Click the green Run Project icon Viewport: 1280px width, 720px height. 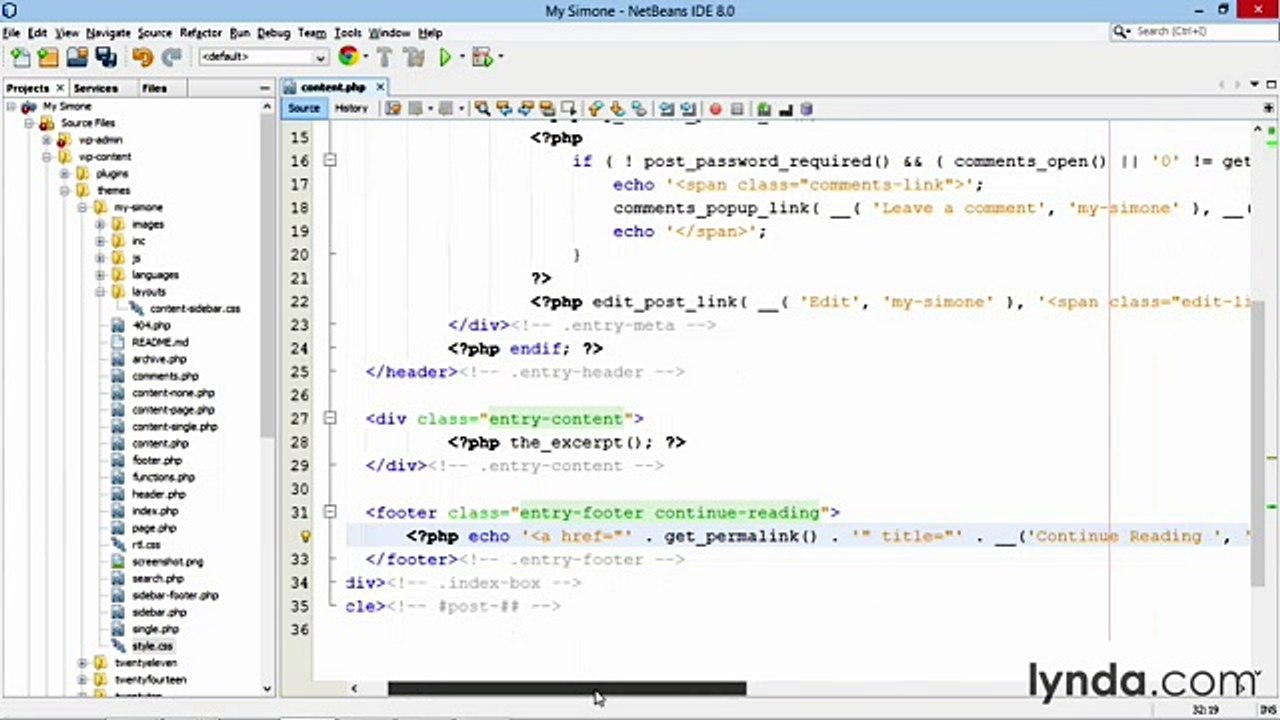pyautogui.click(x=445, y=57)
